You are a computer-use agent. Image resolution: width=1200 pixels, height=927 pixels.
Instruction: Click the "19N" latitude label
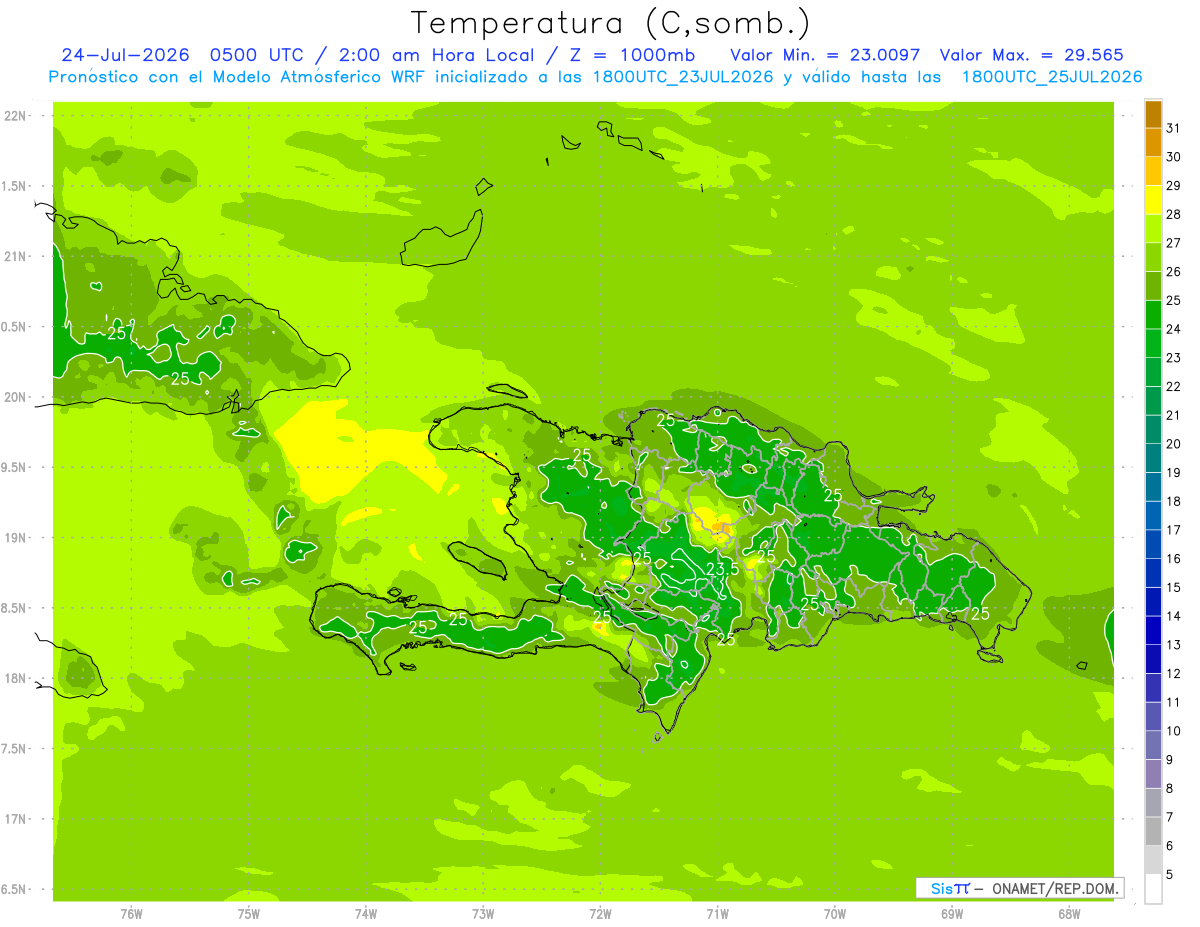(x=14, y=538)
